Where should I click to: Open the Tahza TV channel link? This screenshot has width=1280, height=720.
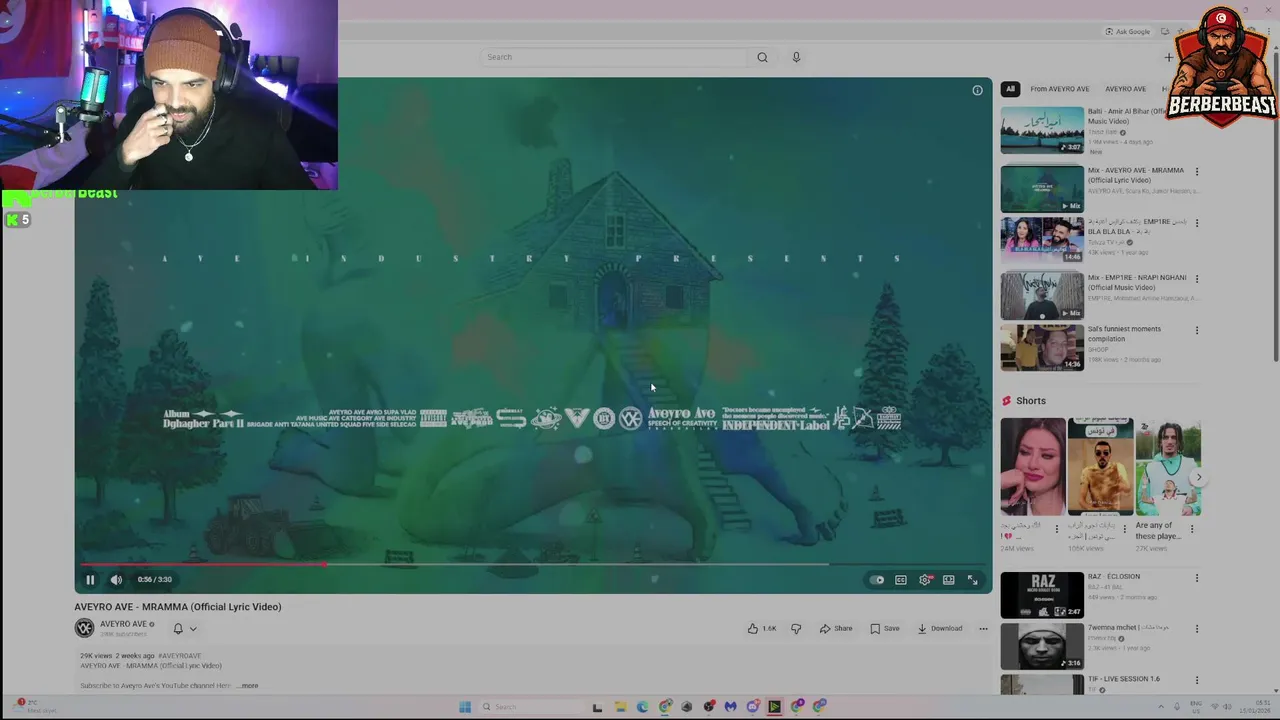1105,243
